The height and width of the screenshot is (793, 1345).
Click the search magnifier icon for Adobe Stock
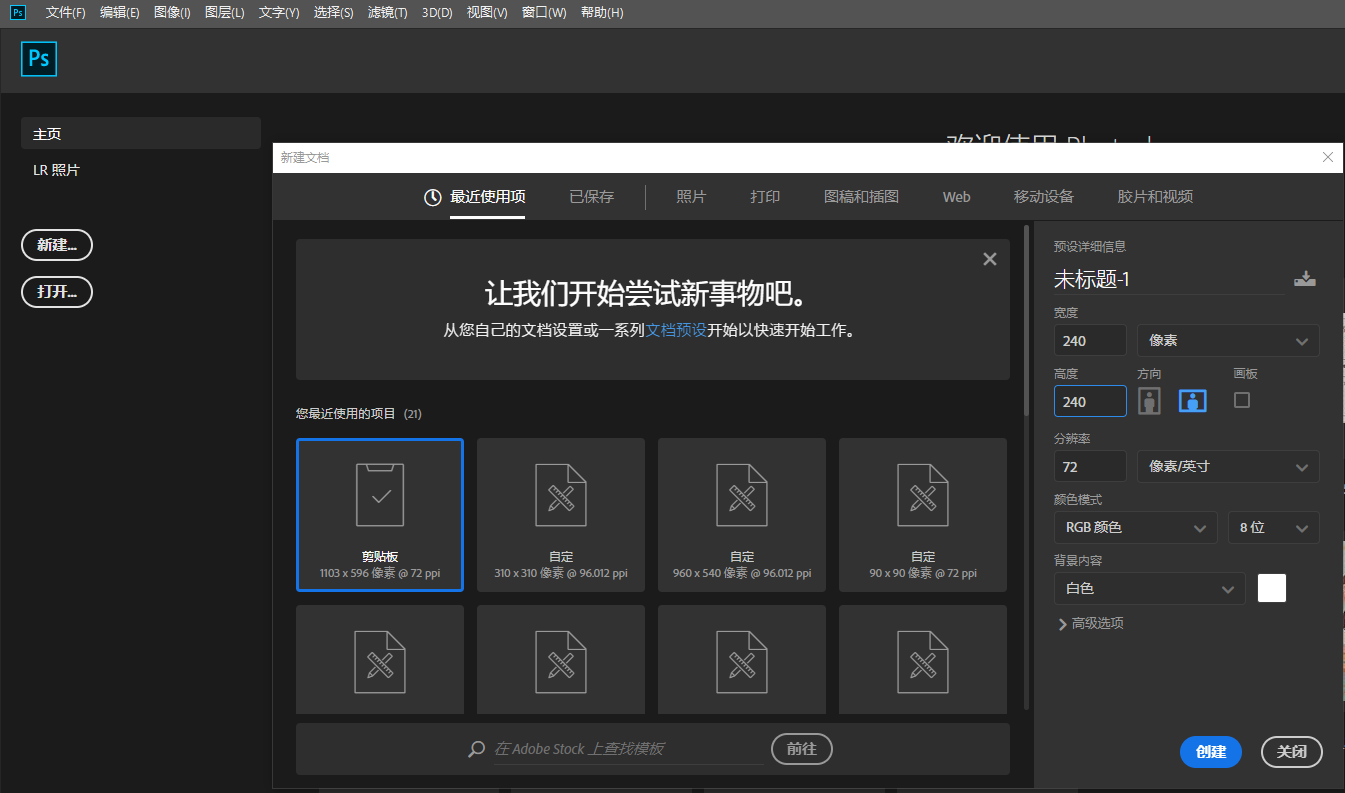tap(477, 749)
